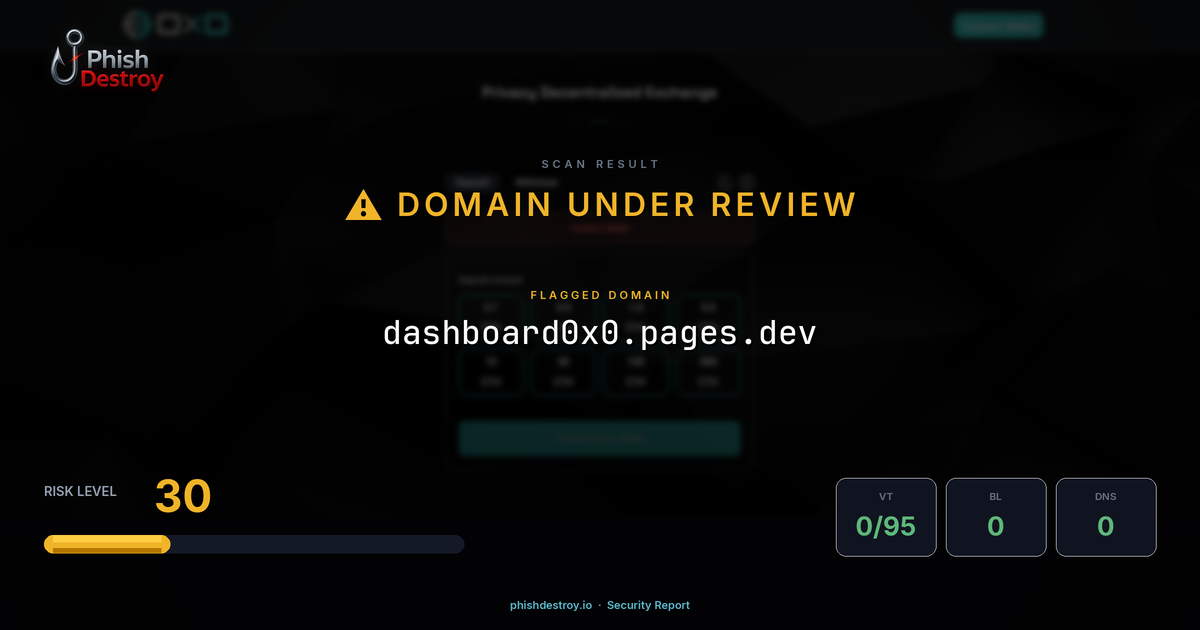Toggle the scan result status indicator

click(x=599, y=163)
